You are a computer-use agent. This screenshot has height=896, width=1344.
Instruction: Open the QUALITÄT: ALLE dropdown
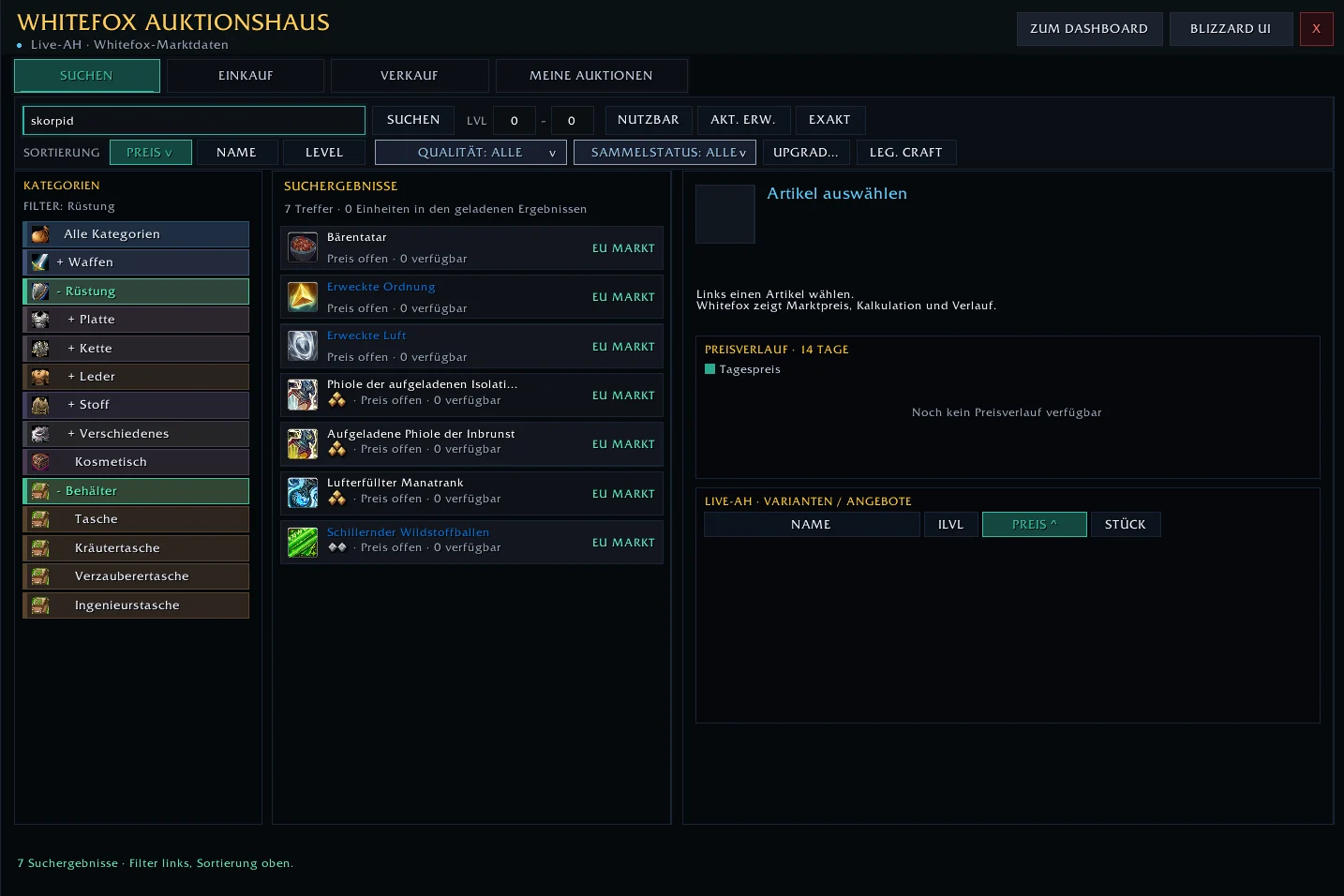pos(470,152)
